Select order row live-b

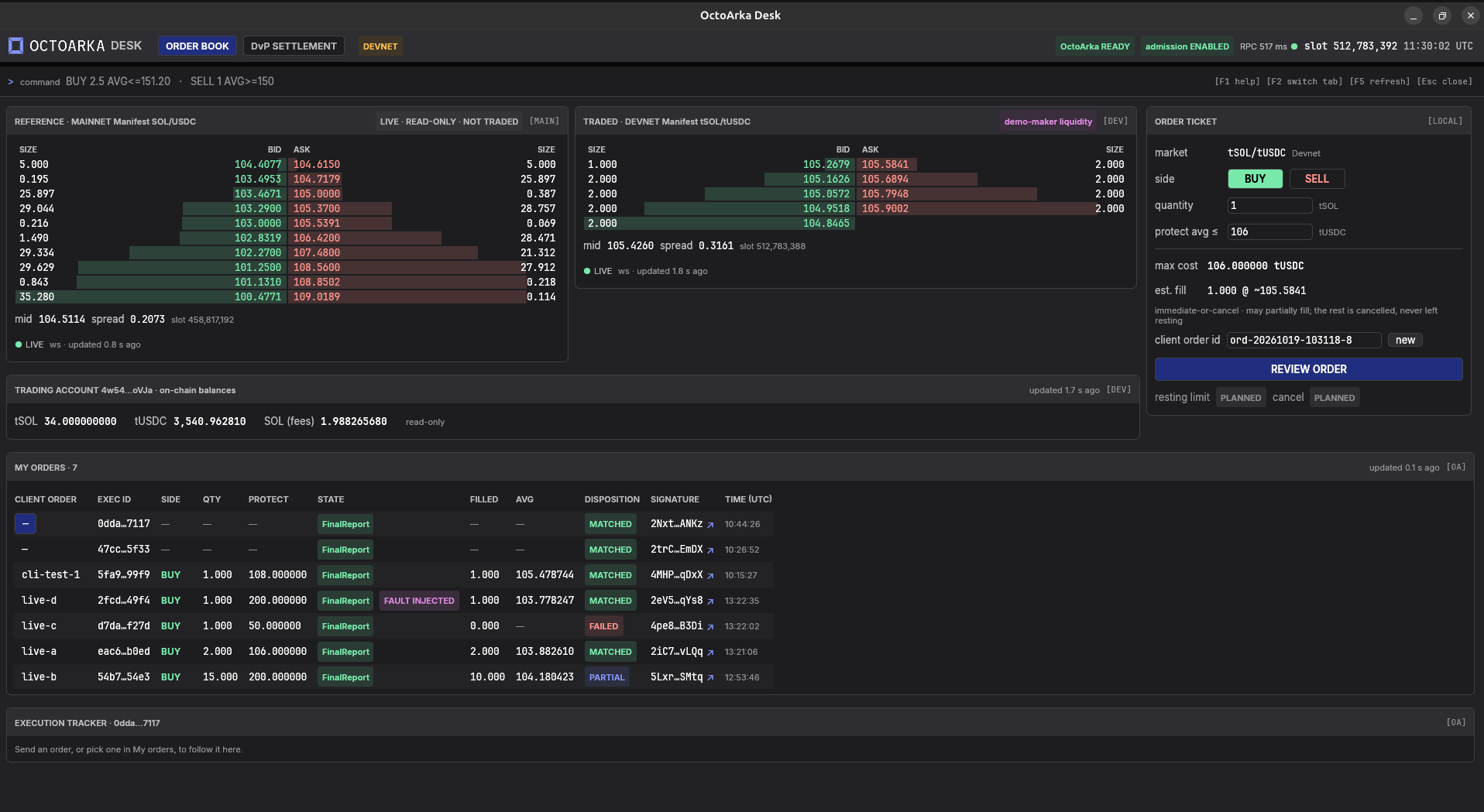coord(393,677)
